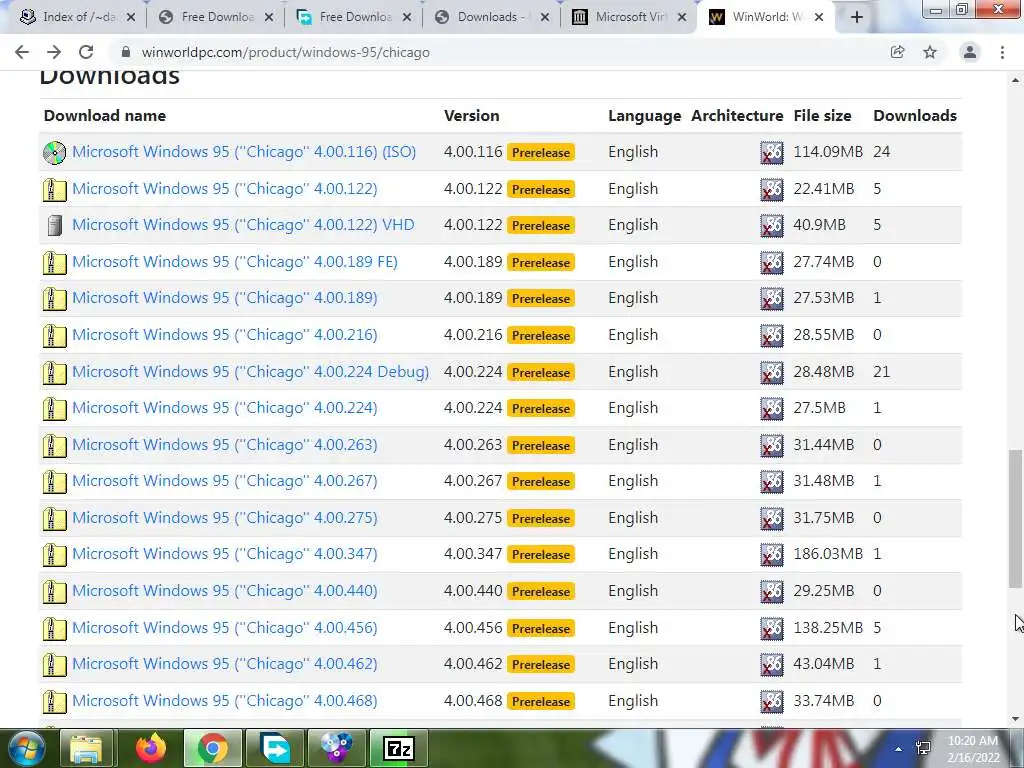Go forward in browser history

tap(54, 52)
